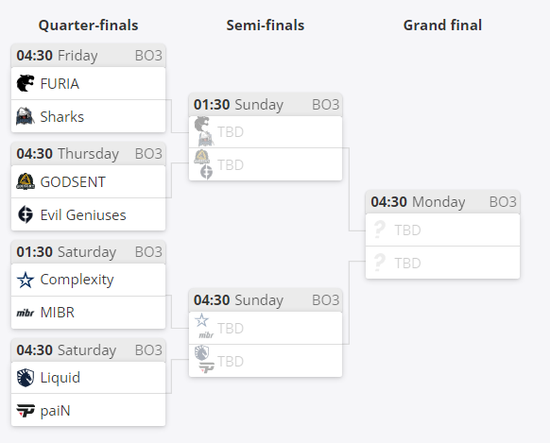This screenshot has width=550, height=443.
Task: Click the FURIA panther logo
Action: 25,83
